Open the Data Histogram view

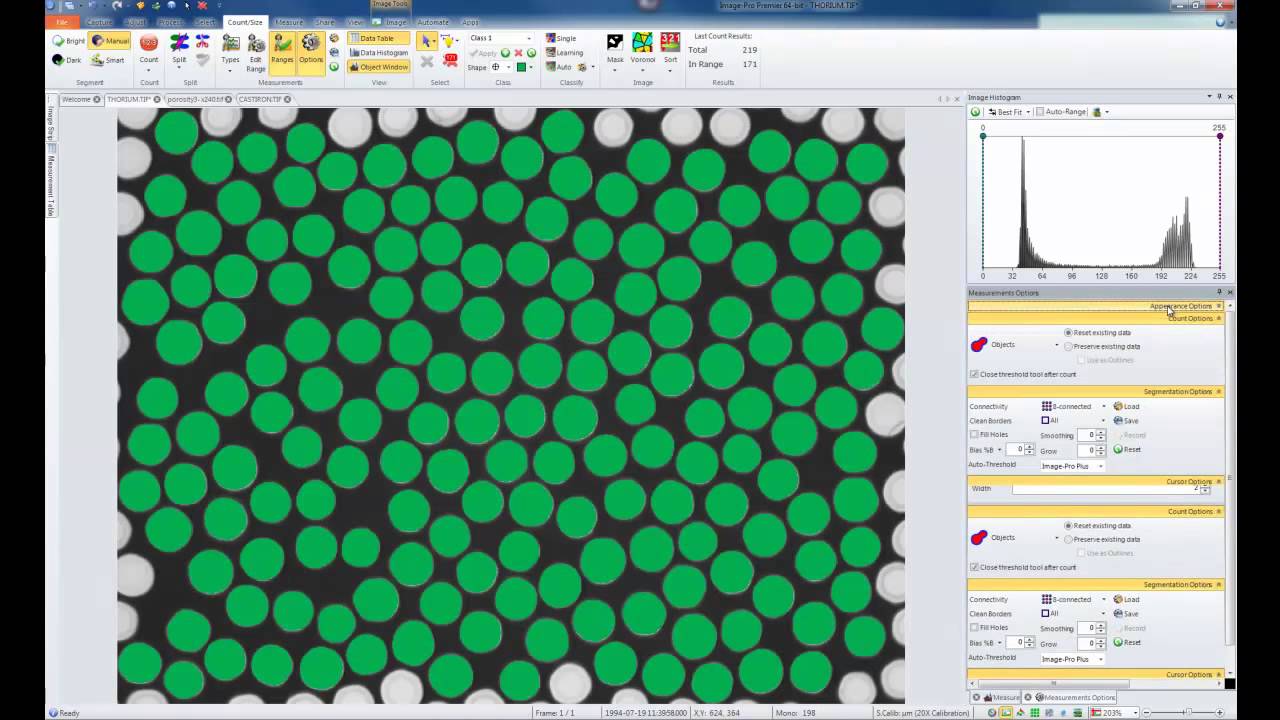380,52
